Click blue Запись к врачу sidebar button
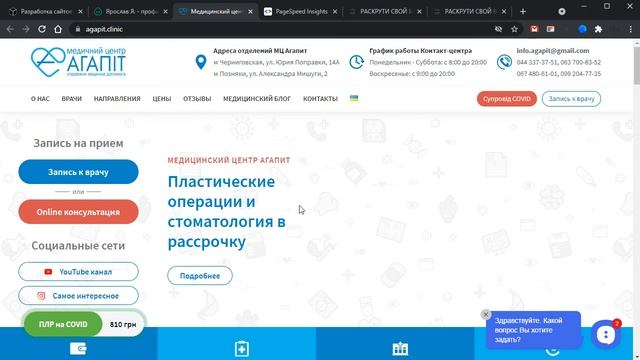The width and height of the screenshot is (640, 360). pos(78,172)
